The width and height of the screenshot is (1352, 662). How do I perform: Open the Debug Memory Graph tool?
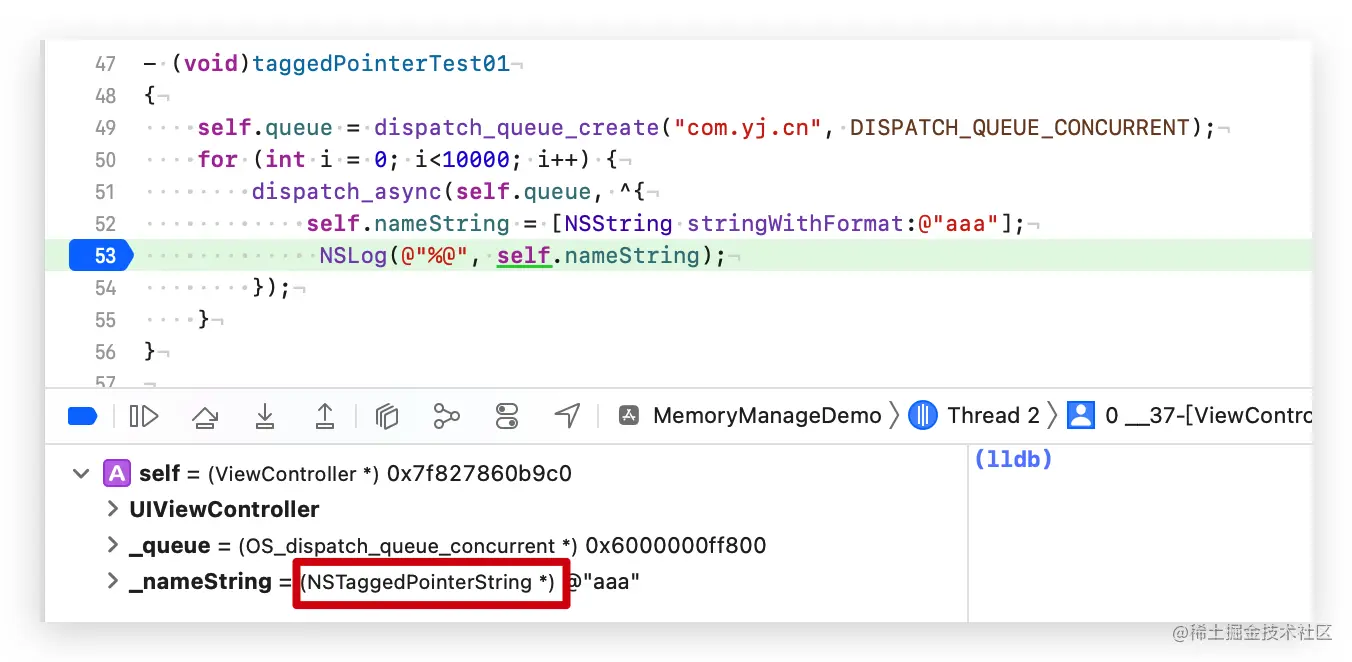[447, 415]
